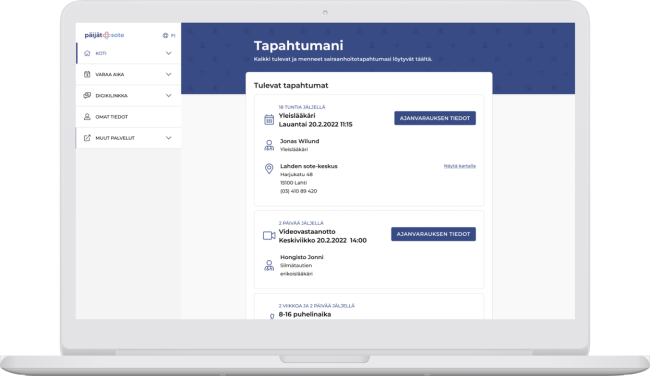The image size is (650, 376).
Task: Click the 8-16 puhelinaika entry title
Action: [305, 314]
